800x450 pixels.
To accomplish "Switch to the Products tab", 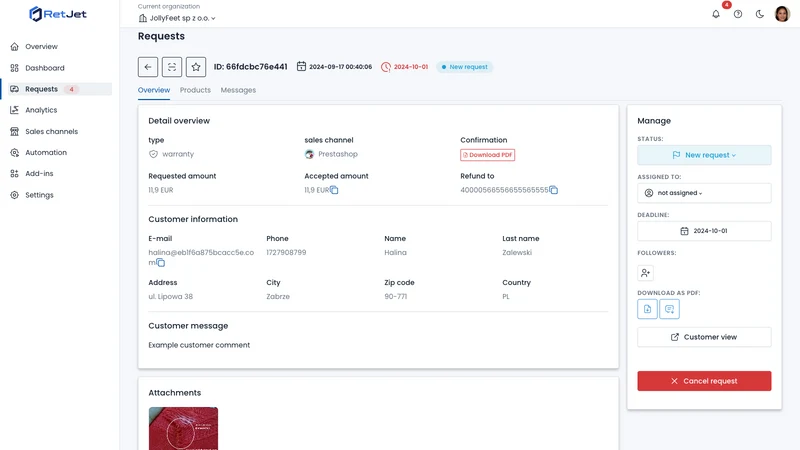I will coord(195,90).
